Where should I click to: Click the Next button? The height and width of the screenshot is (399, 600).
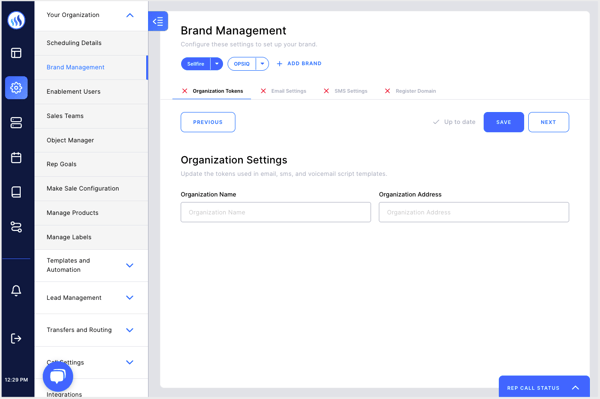pos(548,122)
